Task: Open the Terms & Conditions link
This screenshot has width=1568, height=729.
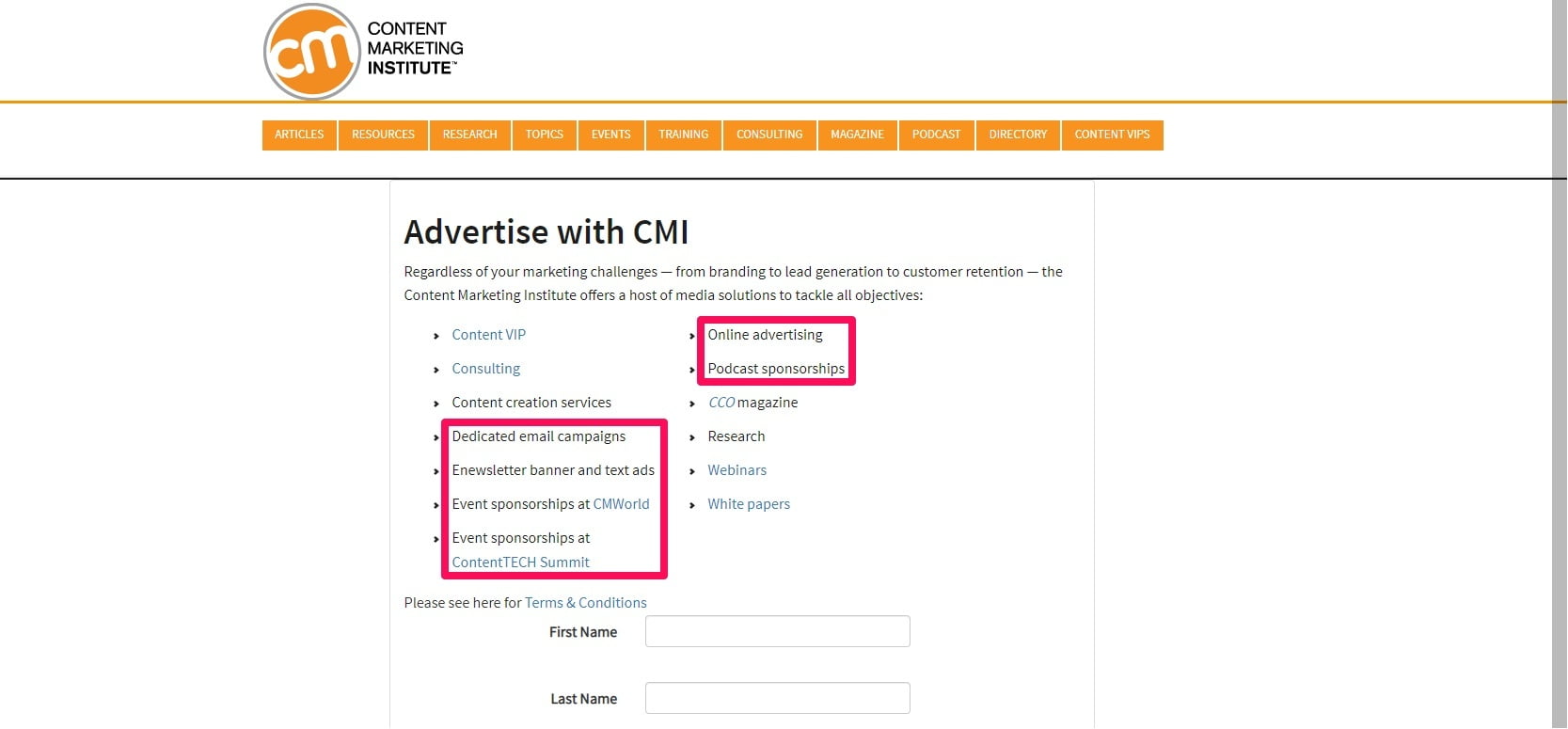Action: pyautogui.click(x=586, y=603)
